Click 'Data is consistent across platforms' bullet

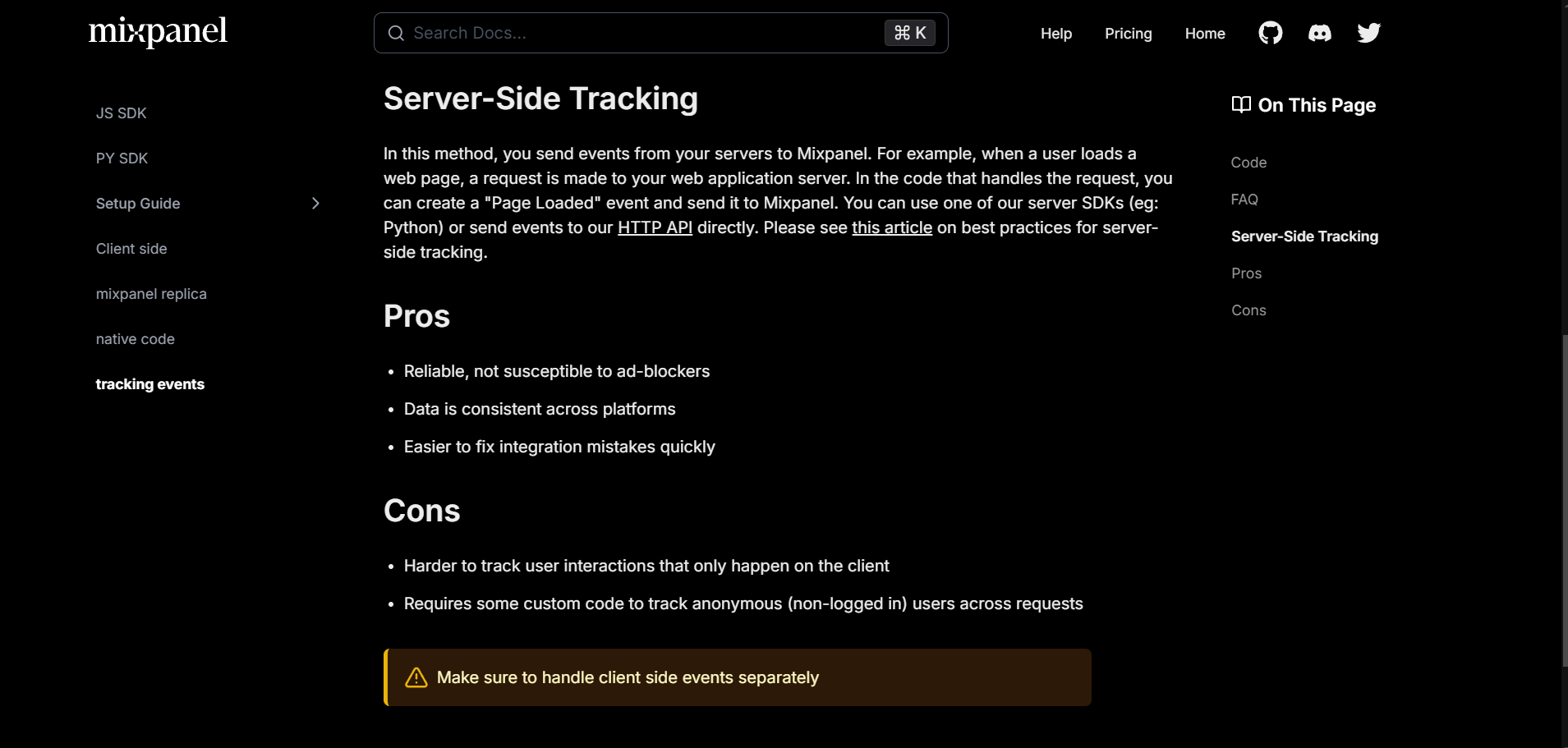[x=540, y=409]
